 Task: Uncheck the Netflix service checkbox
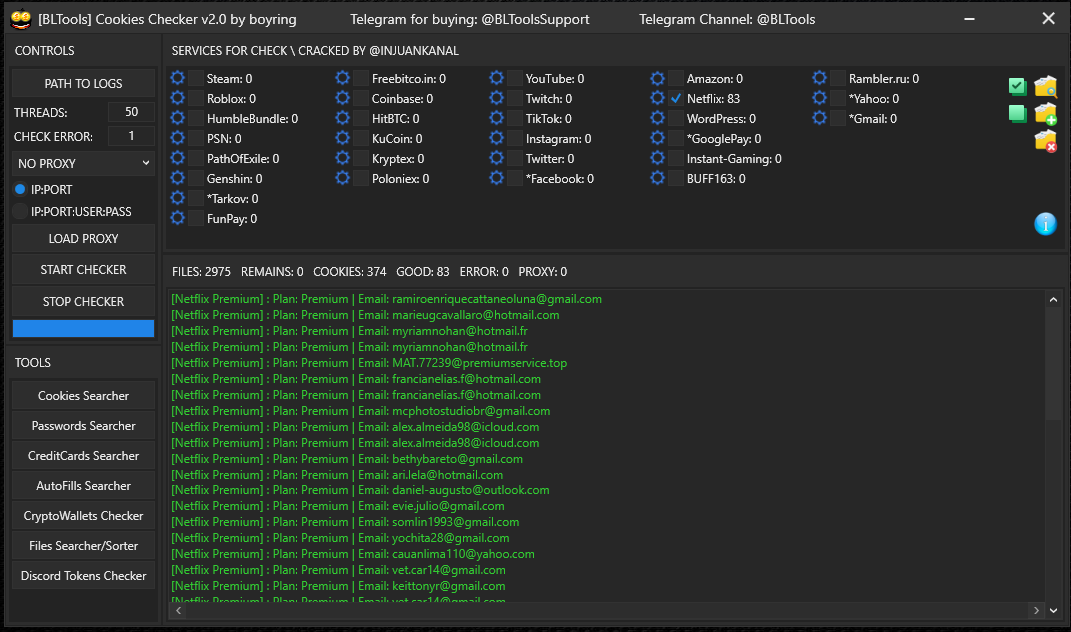pyautogui.click(x=676, y=98)
